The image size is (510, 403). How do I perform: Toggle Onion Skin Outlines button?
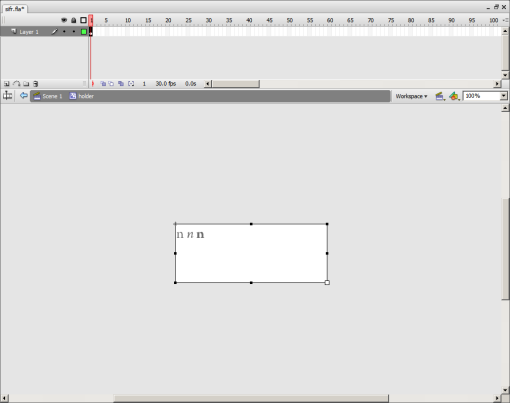pos(111,84)
